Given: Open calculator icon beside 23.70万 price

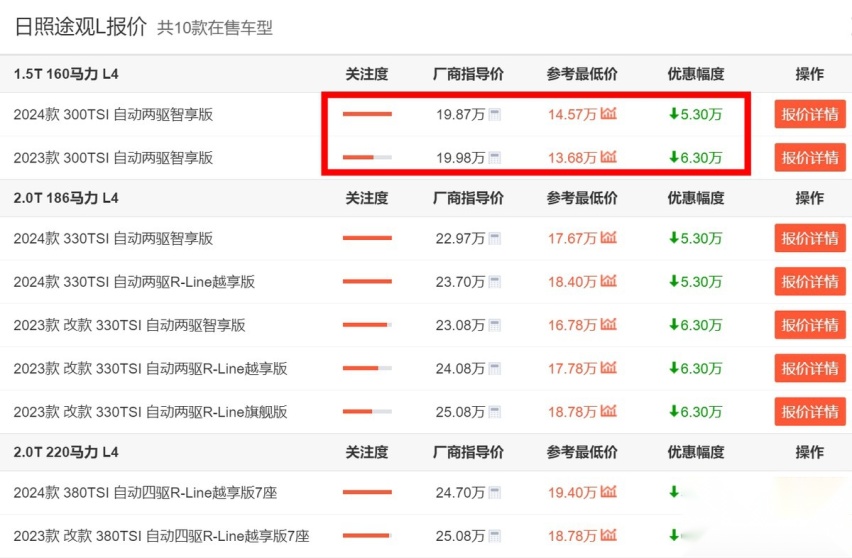Looking at the screenshot, I should tap(494, 282).
